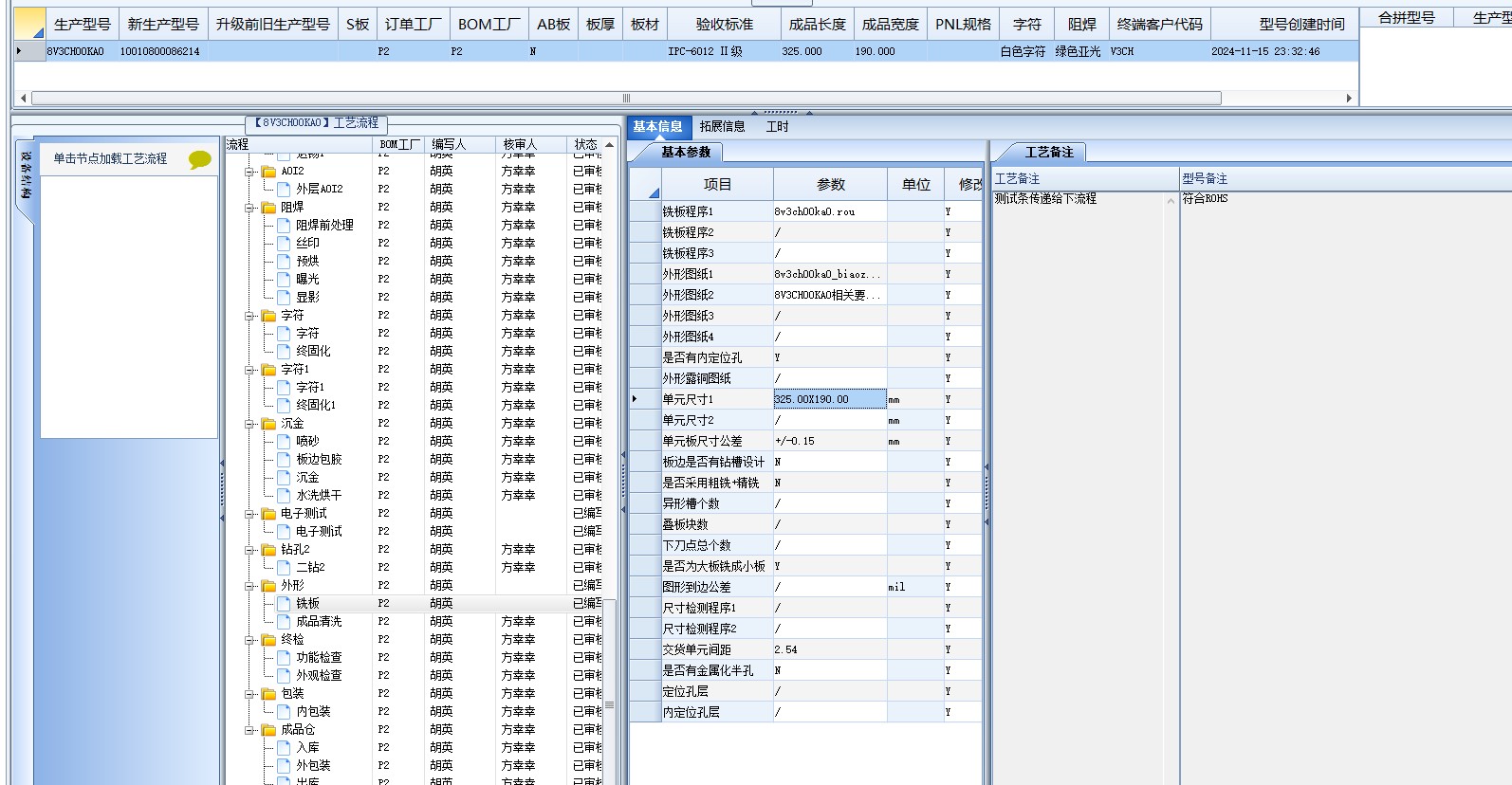Click the 生产型号 column header
This screenshot has width=1512, height=785.
pos(82,24)
